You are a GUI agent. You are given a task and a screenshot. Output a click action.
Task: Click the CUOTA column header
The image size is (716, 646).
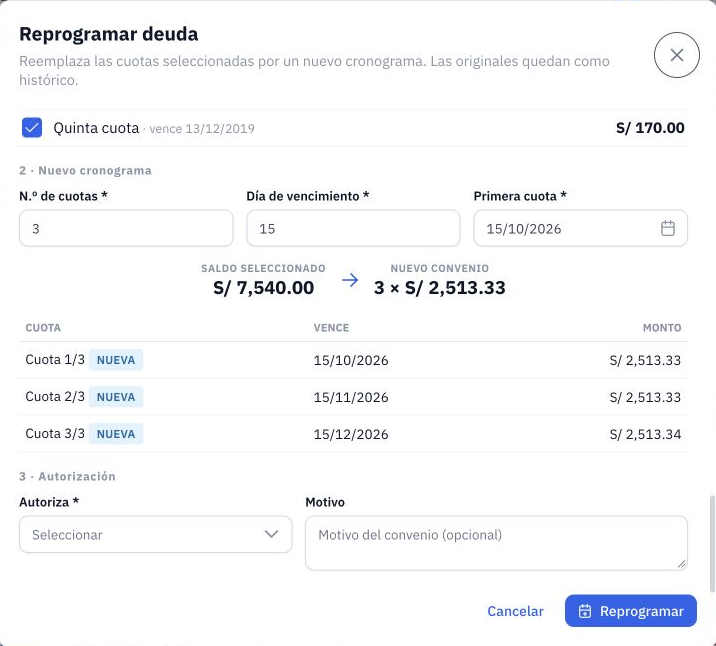[x=43, y=328]
